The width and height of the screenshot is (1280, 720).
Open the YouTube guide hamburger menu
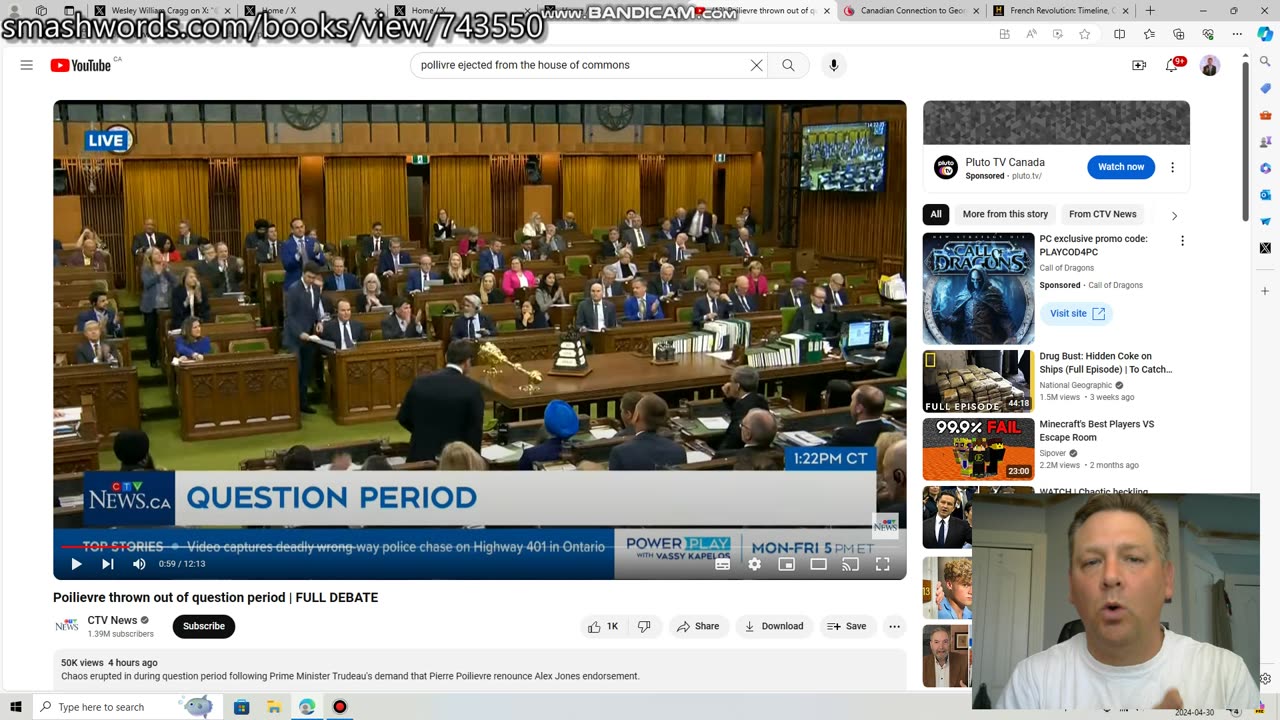point(27,65)
